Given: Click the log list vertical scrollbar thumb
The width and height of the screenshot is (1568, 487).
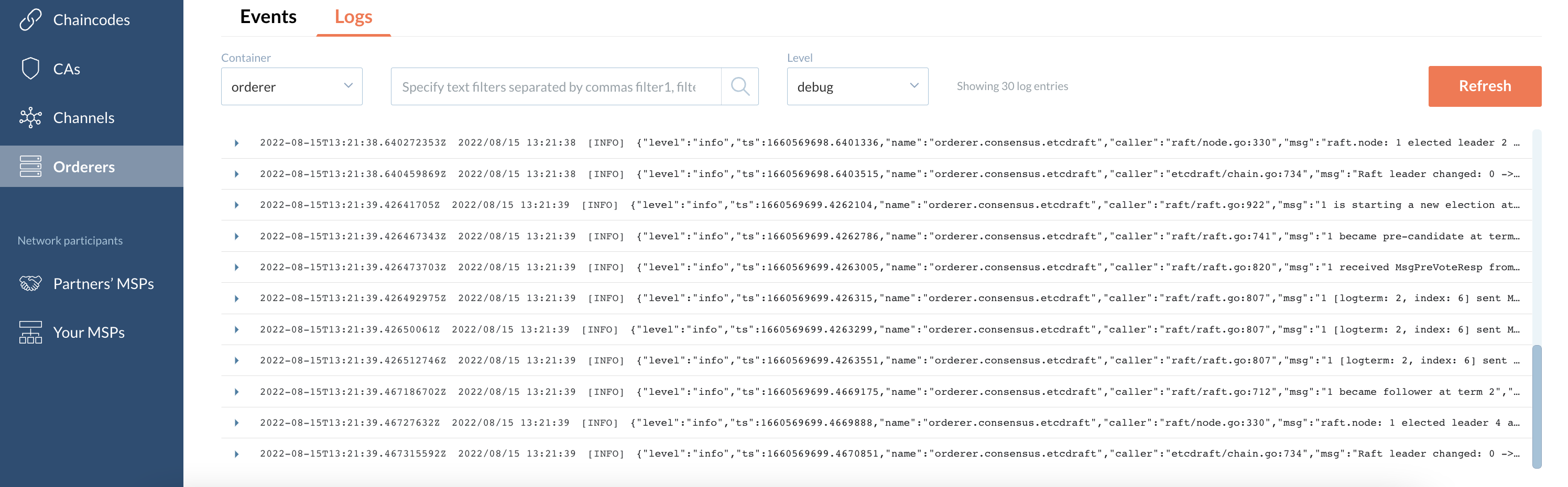Looking at the screenshot, I should pyautogui.click(x=1537, y=406).
